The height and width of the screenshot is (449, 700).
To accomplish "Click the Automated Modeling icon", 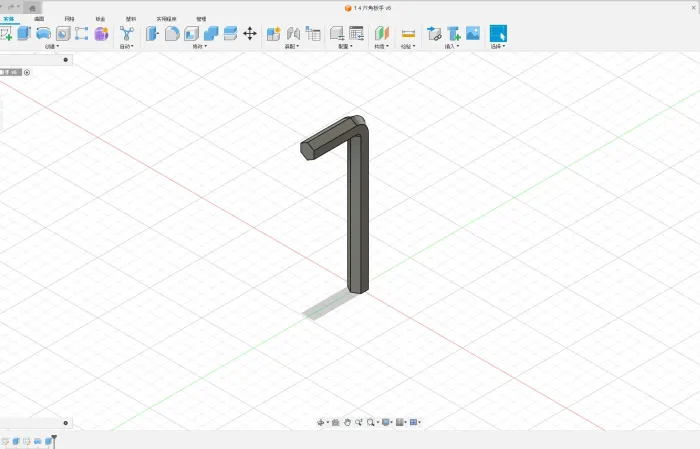I will 127,33.
